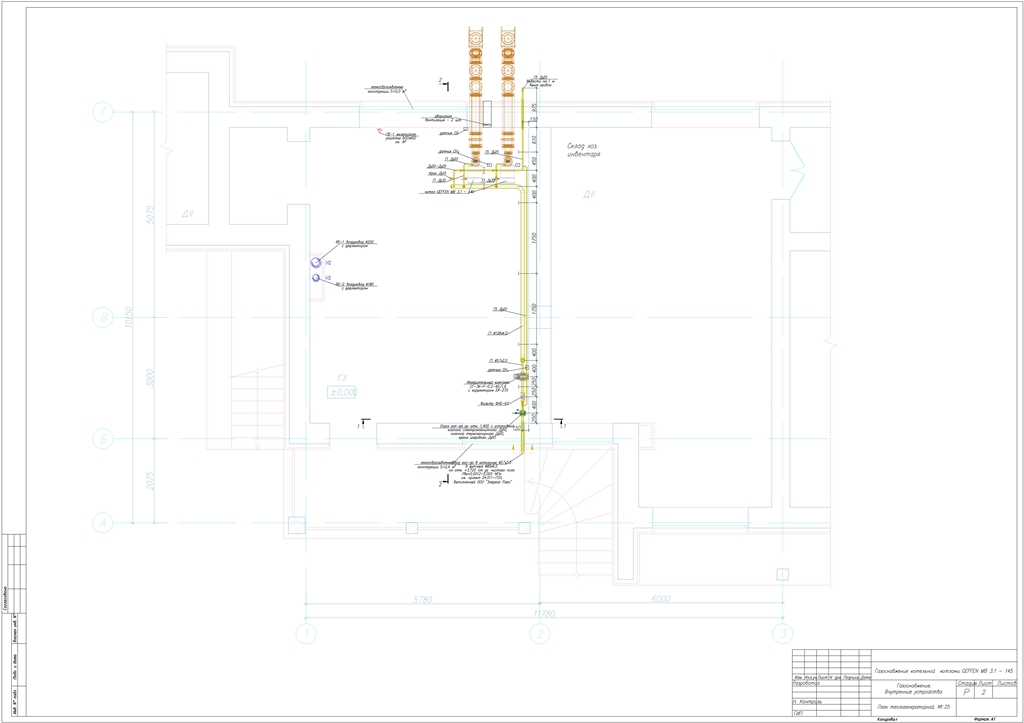Click the BE-2 air duct circle symbol
This screenshot has width=1024, height=723.
[x=316, y=278]
